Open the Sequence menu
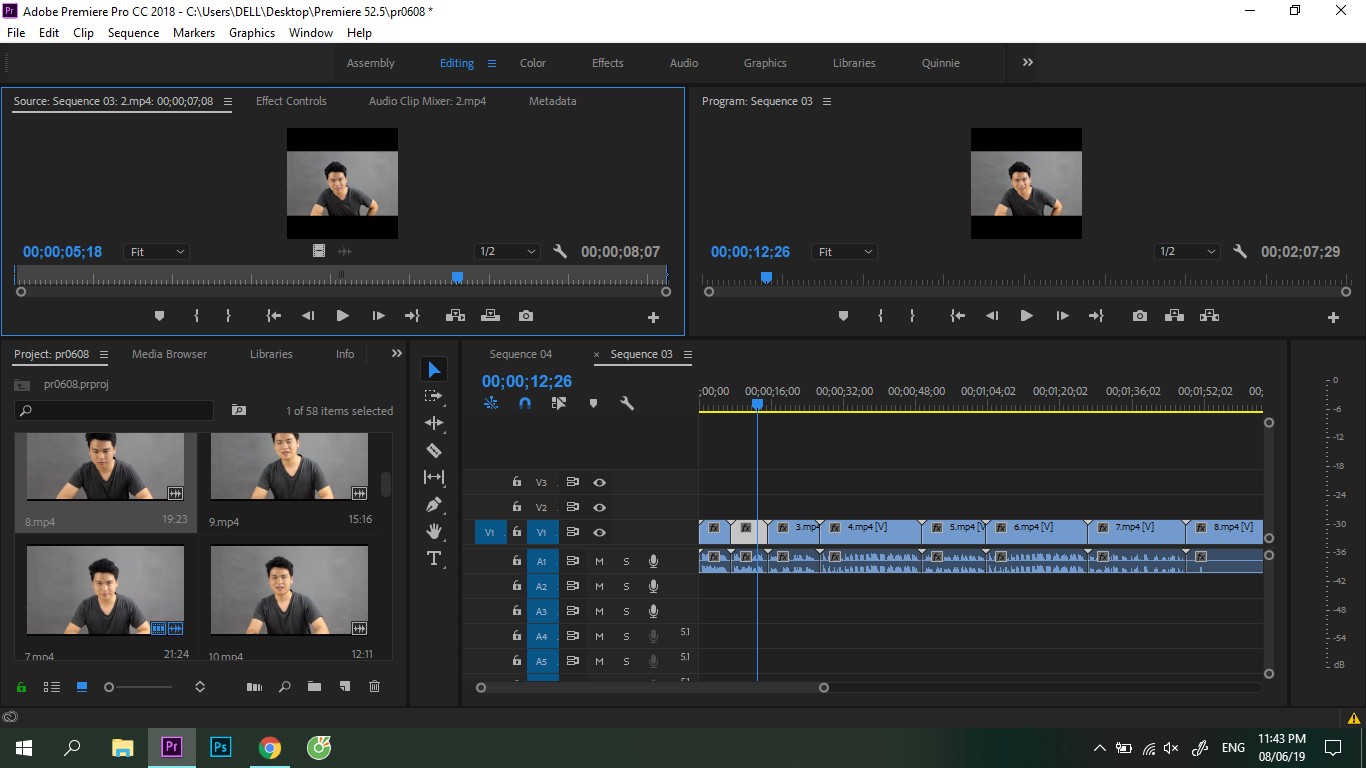This screenshot has height=768, width=1366. [133, 33]
